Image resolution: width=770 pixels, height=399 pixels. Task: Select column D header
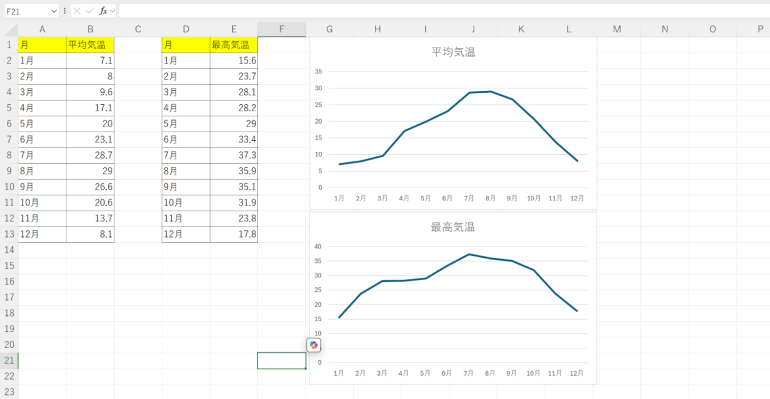coord(186,29)
